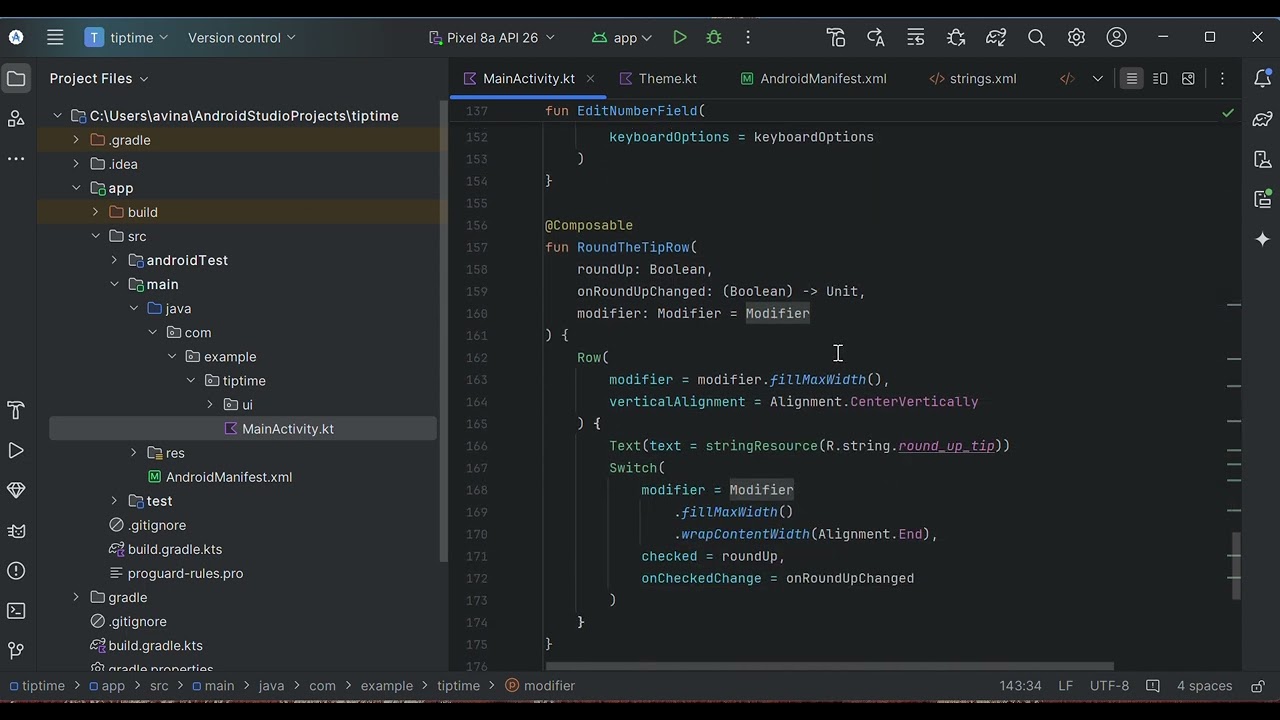Expand the androidTest folder
The width and height of the screenshot is (1280, 720).
[114, 260]
